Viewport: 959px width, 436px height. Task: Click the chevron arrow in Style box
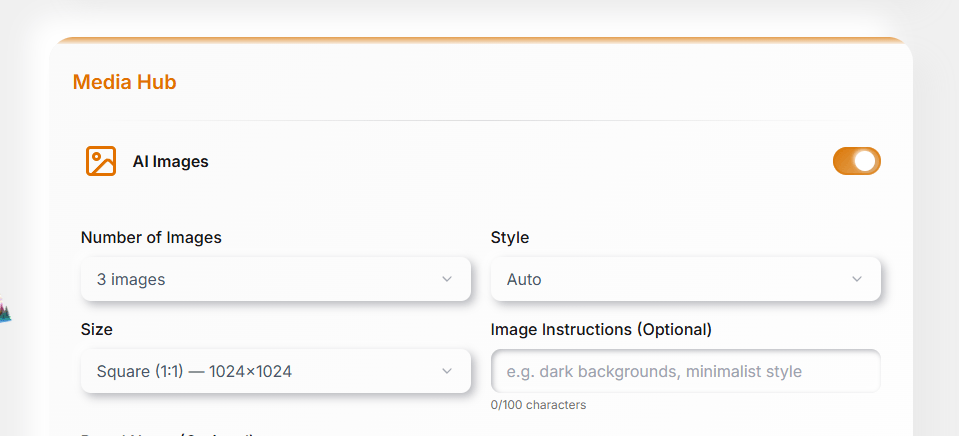click(x=857, y=279)
